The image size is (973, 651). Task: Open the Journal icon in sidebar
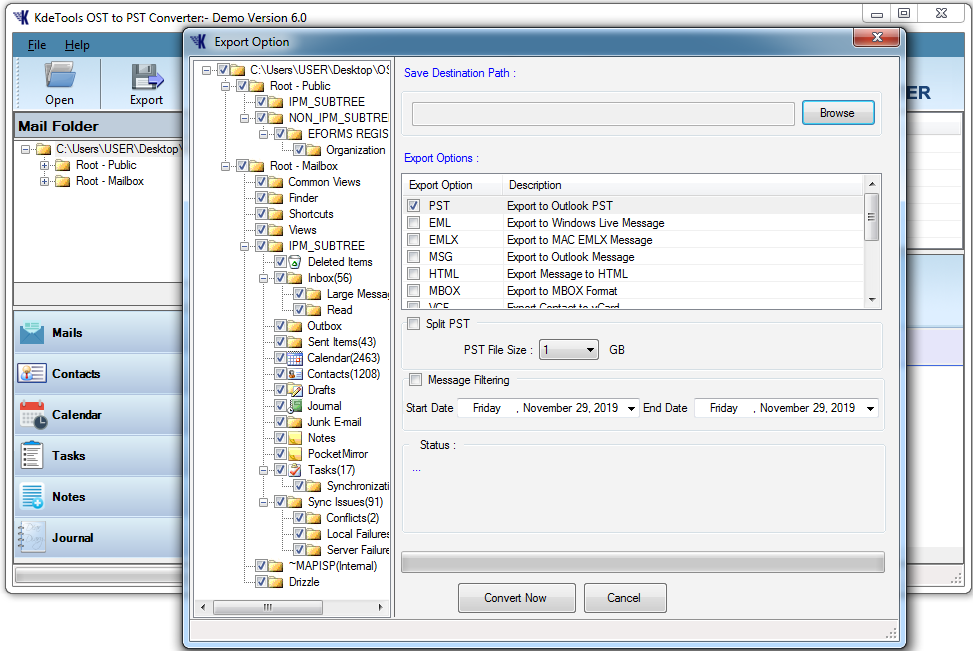[x=32, y=537]
